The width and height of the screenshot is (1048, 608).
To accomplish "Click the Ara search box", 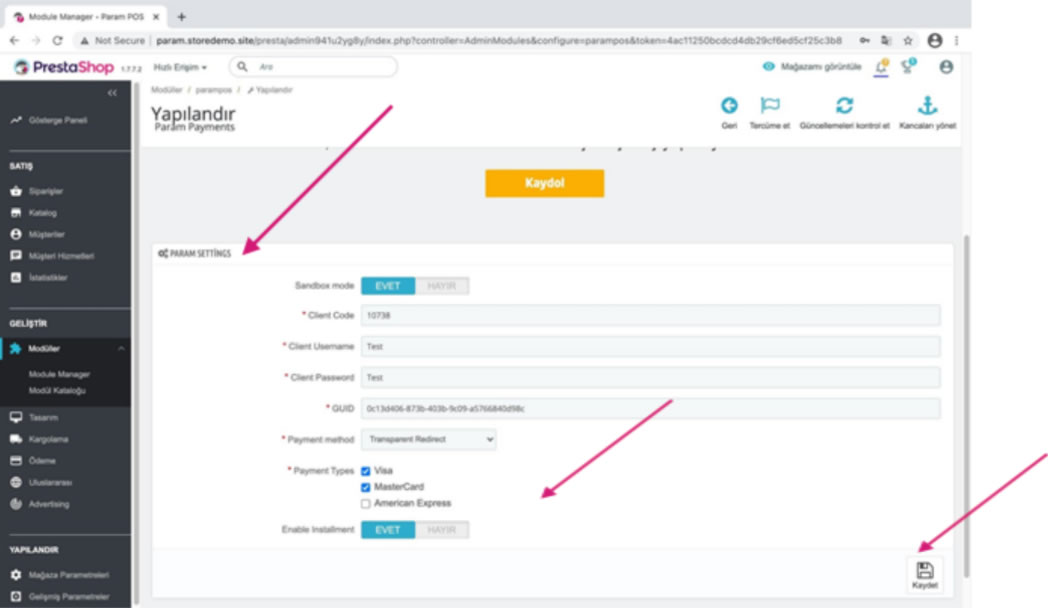I will point(313,67).
